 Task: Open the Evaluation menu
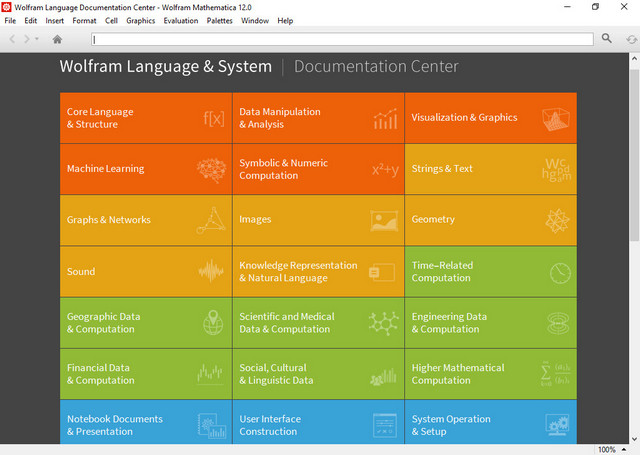[181, 20]
